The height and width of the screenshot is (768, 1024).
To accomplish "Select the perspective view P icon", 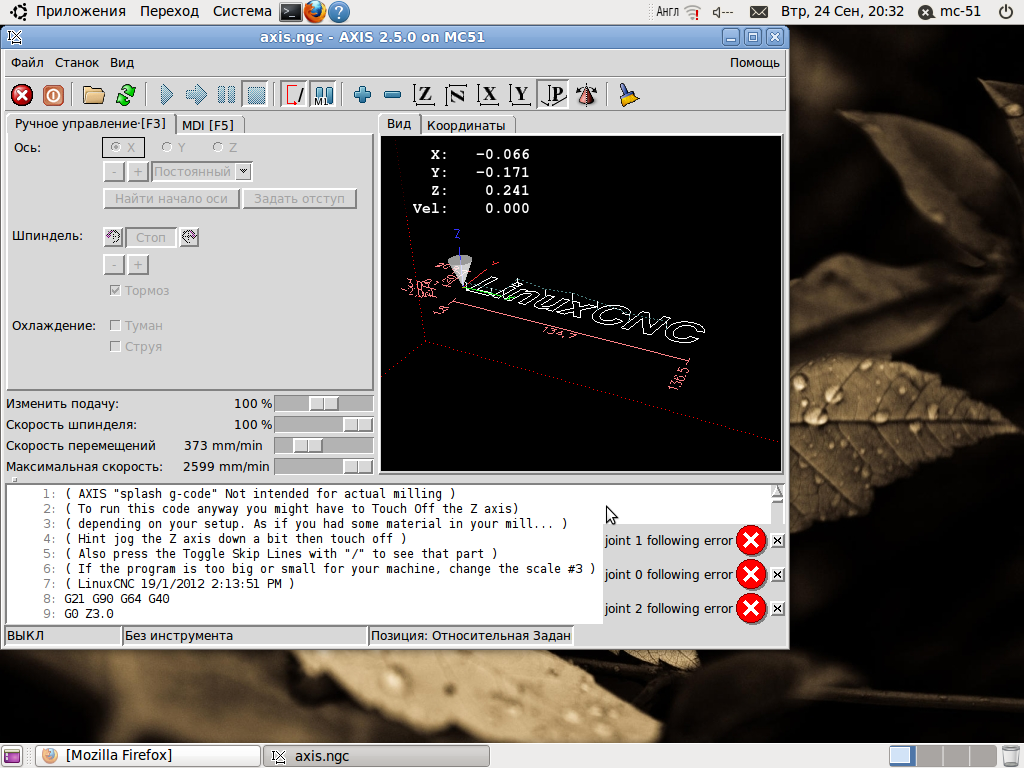I will [x=554, y=95].
